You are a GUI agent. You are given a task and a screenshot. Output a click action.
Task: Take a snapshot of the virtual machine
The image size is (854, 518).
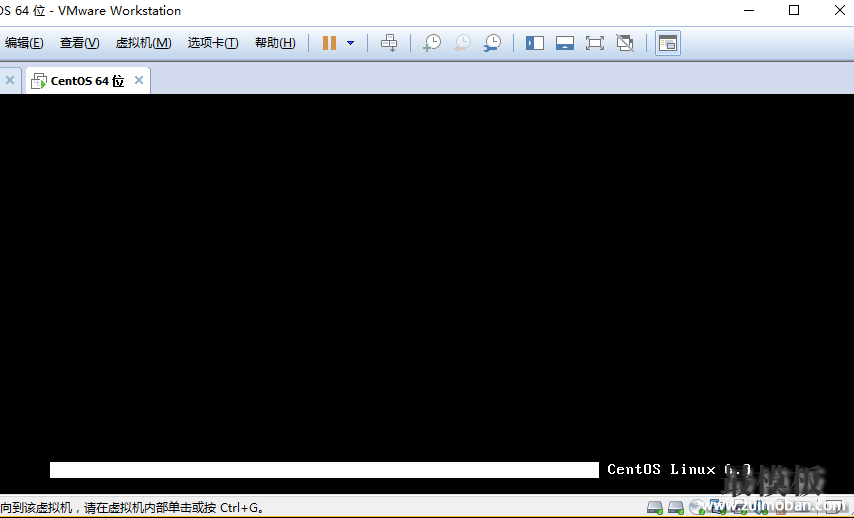[432, 43]
